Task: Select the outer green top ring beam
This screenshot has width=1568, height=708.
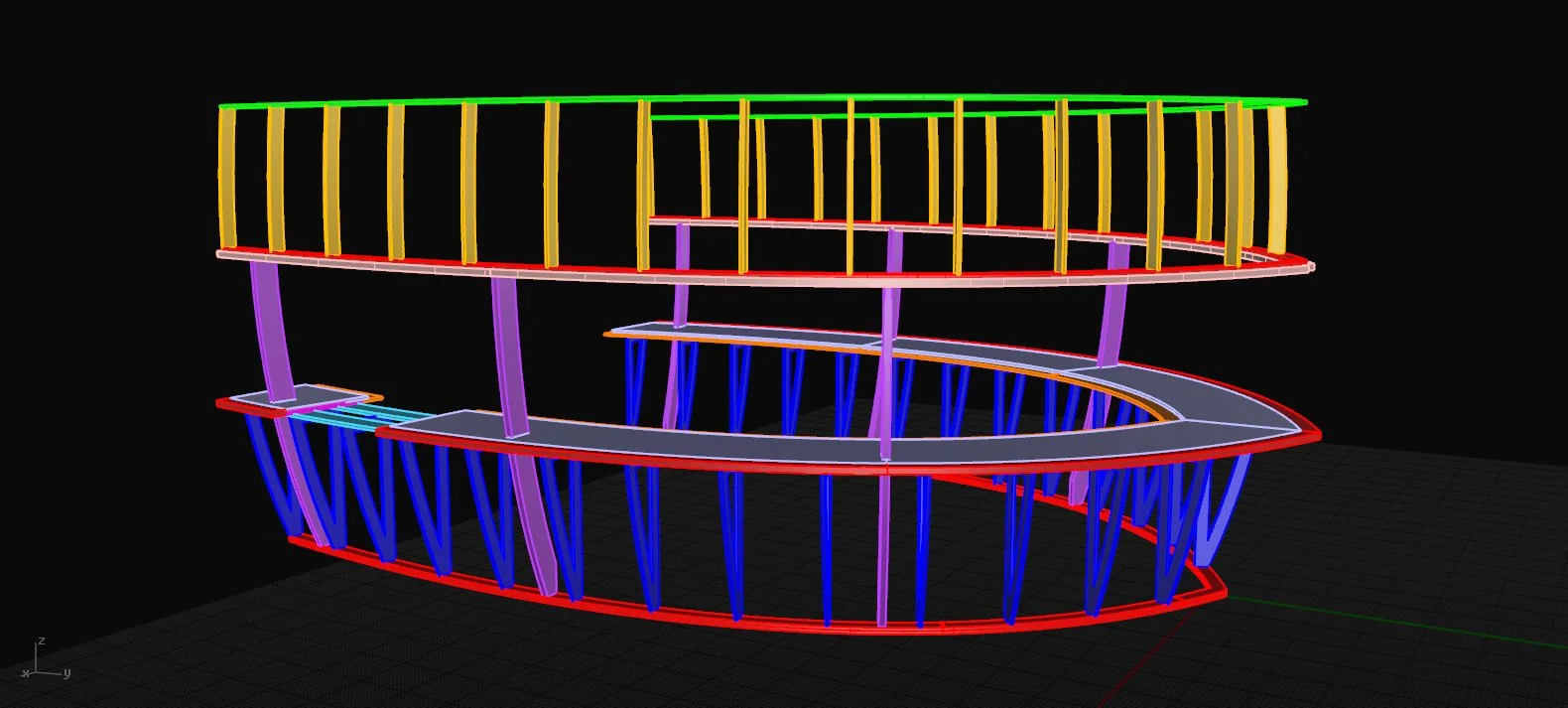Action: (762, 98)
